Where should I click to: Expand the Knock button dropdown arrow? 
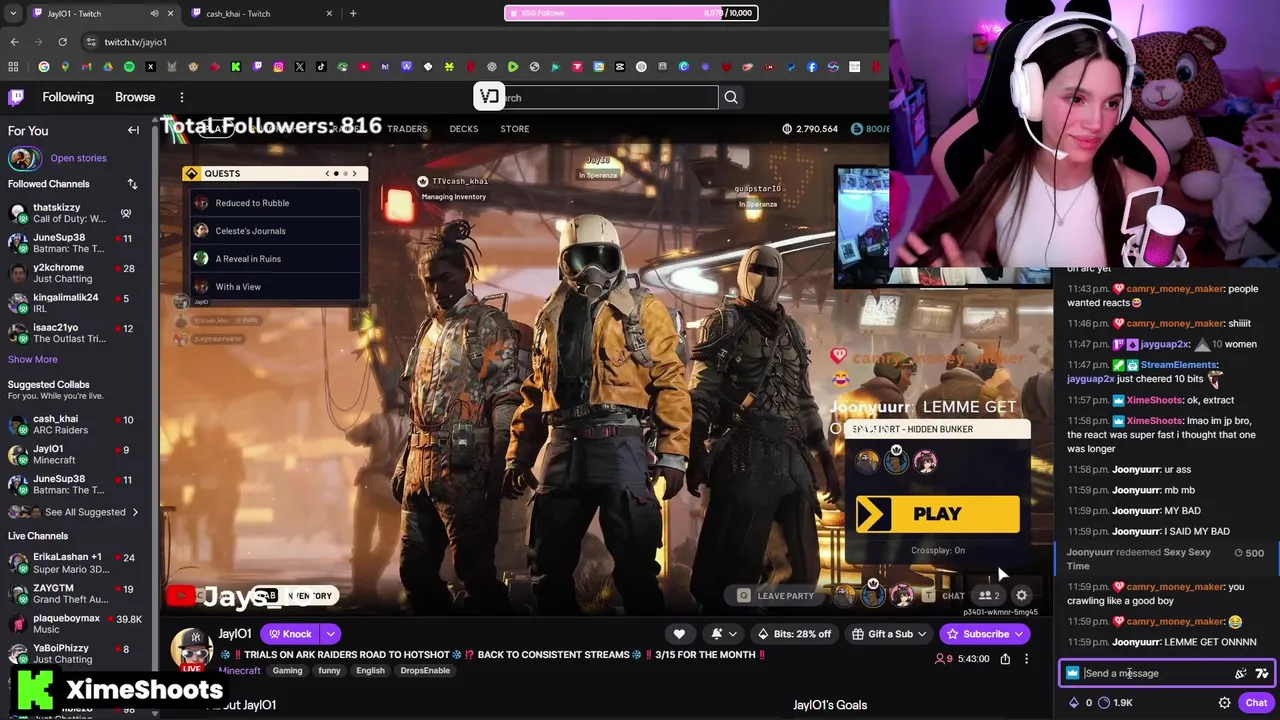(330, 634)
